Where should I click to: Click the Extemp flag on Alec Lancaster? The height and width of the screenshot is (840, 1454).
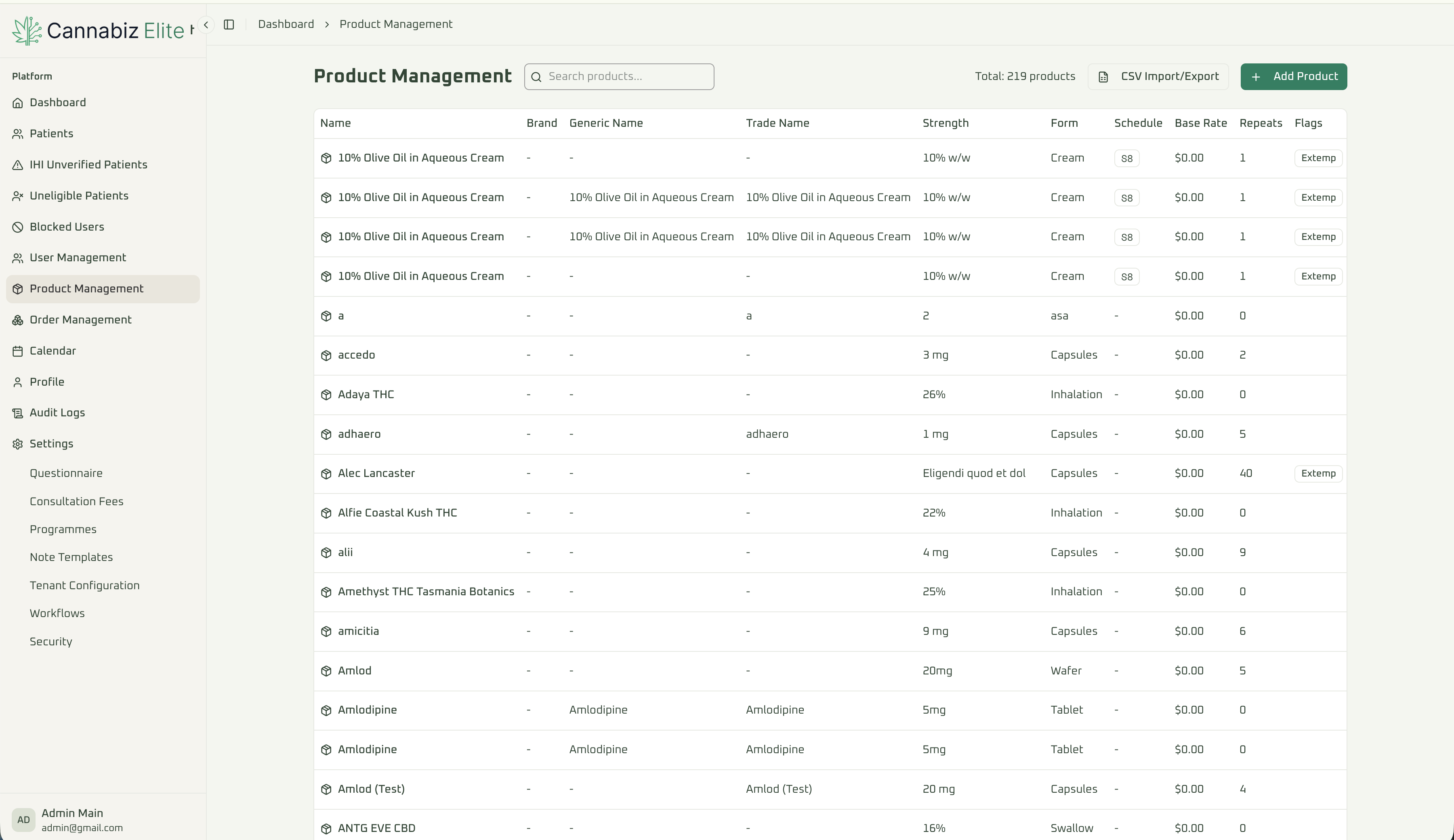[x=1318, y=473]
